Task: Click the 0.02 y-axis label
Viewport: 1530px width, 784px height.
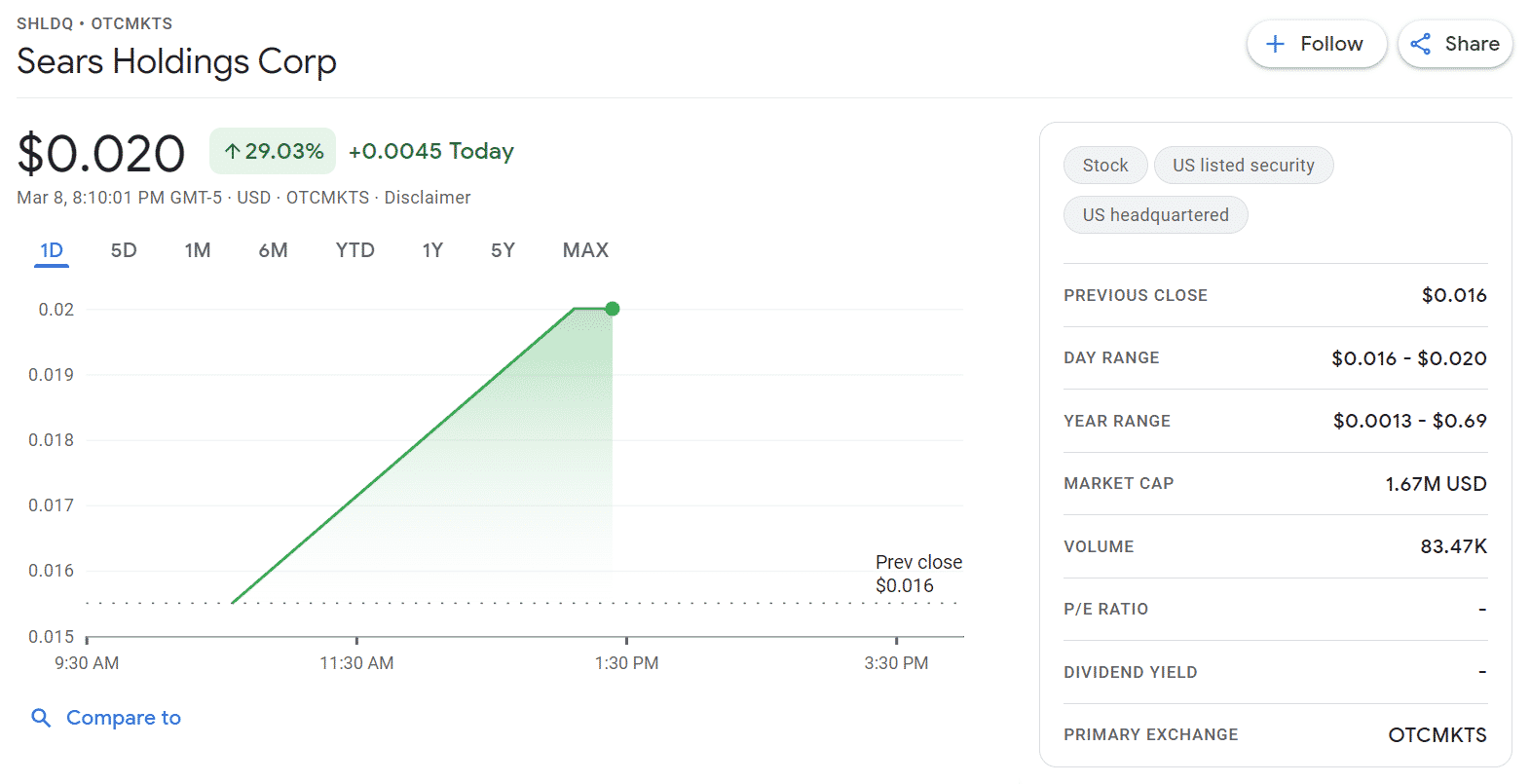Action: point(56,310)
